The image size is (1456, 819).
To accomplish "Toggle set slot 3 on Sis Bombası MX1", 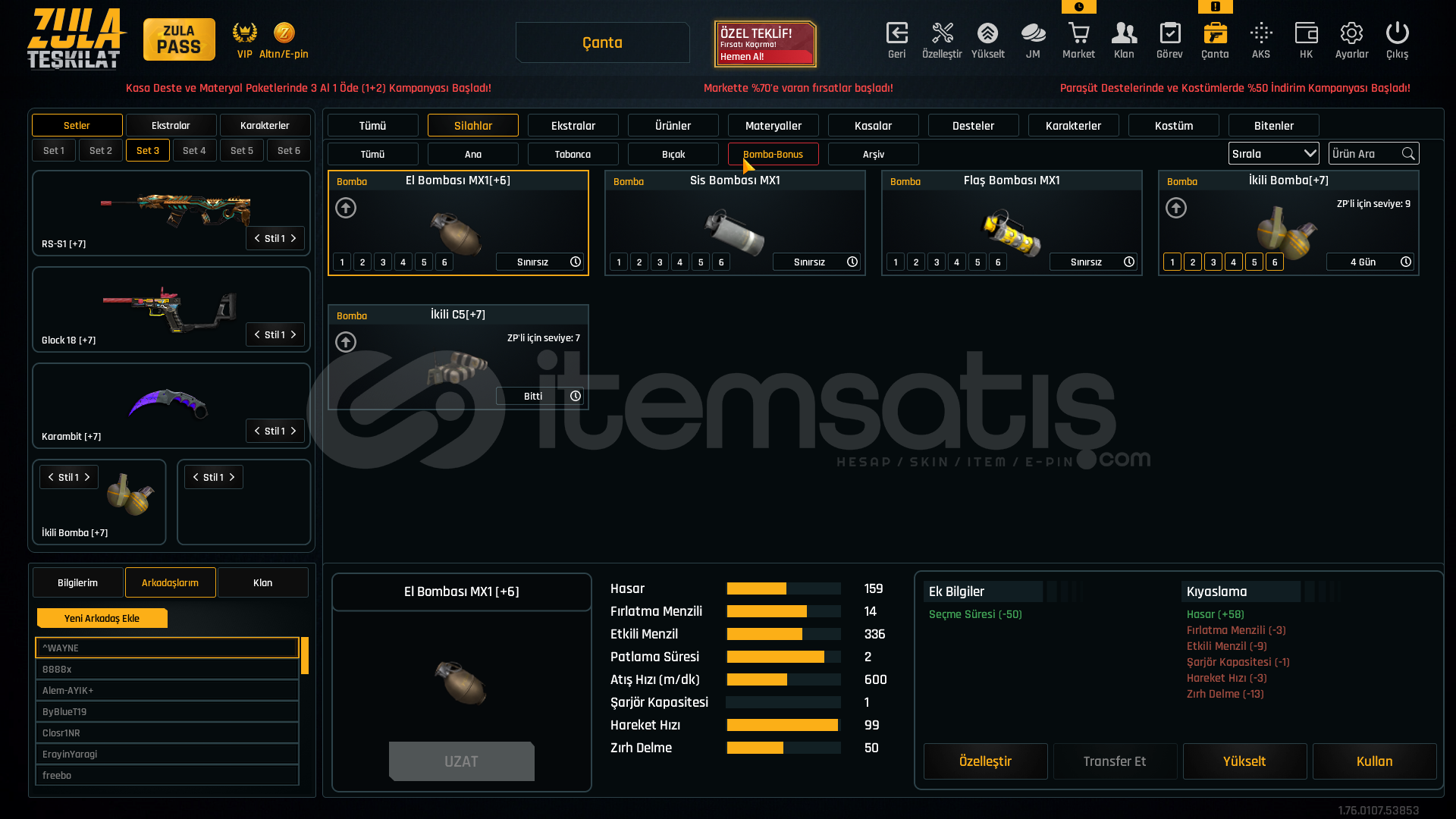I will point(660,262).
